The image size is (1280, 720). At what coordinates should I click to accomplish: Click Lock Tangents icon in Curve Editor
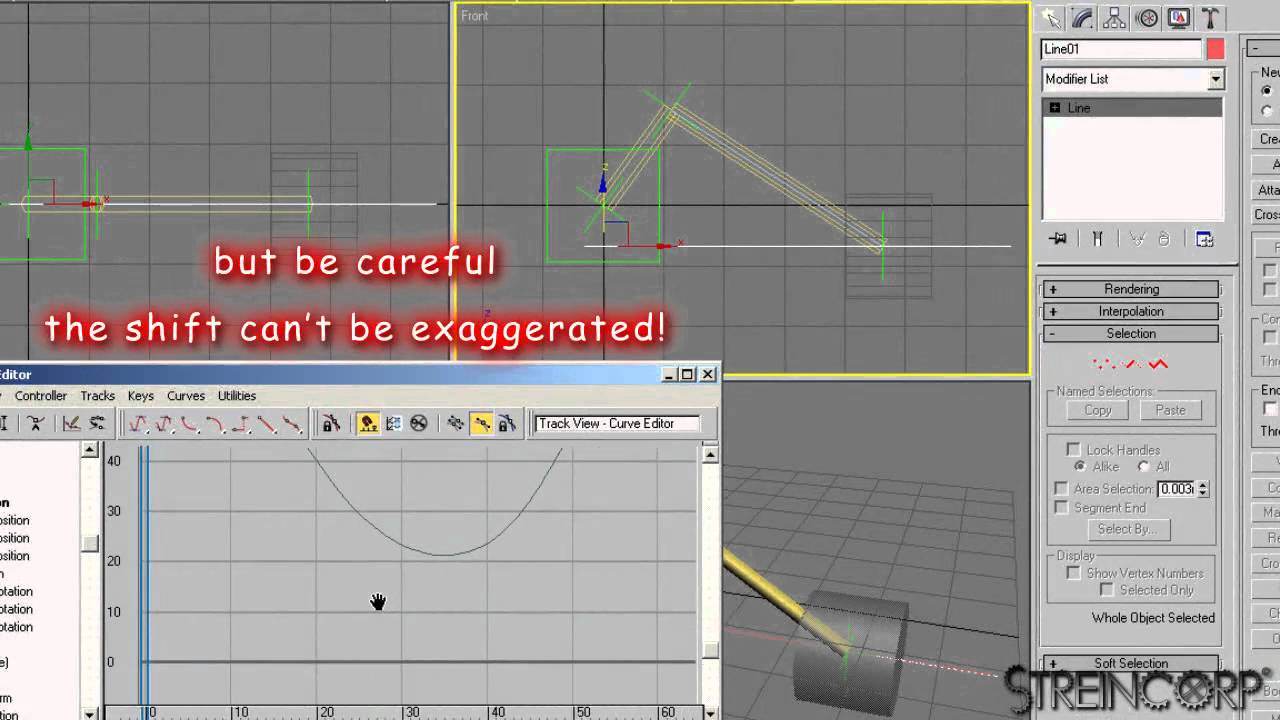click(x=507, y=424)
